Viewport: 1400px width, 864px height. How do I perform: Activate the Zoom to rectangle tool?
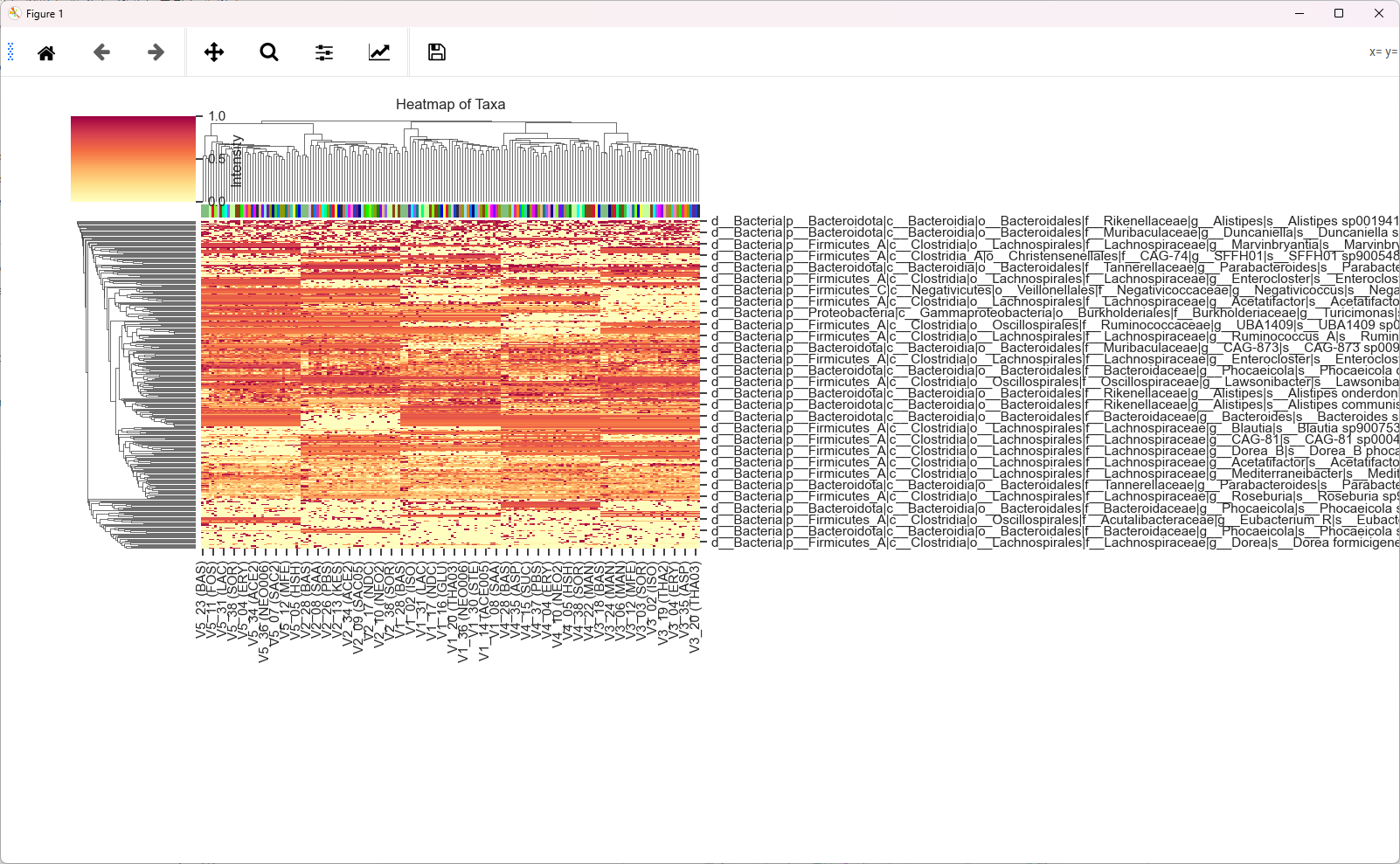point(269,52)
